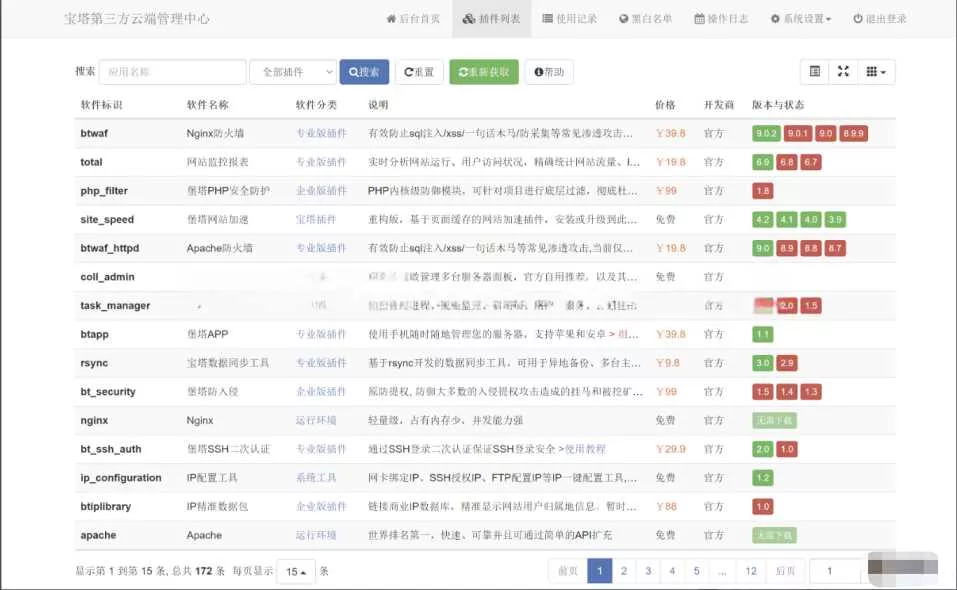Screen dimensions: 957x590
Task: Toggle site_speed version 4.2 badge
Action: click(x=763, y=220)
